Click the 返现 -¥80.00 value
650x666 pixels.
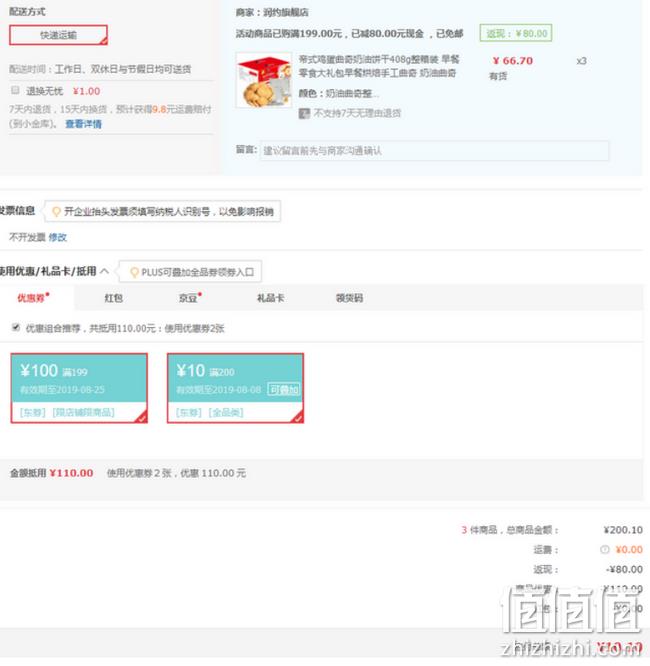624,569
